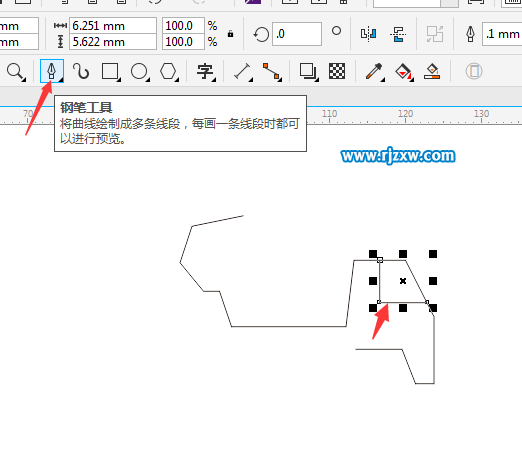Select the Ellipse tool
This screenshot has width=522, height=466.
(x=139, y=71)
